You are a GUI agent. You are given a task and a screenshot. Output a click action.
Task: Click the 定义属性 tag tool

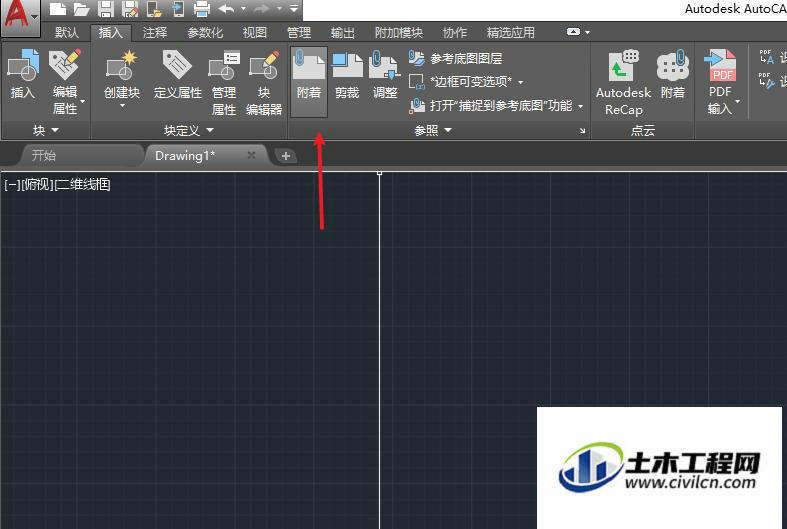(177, 74)
